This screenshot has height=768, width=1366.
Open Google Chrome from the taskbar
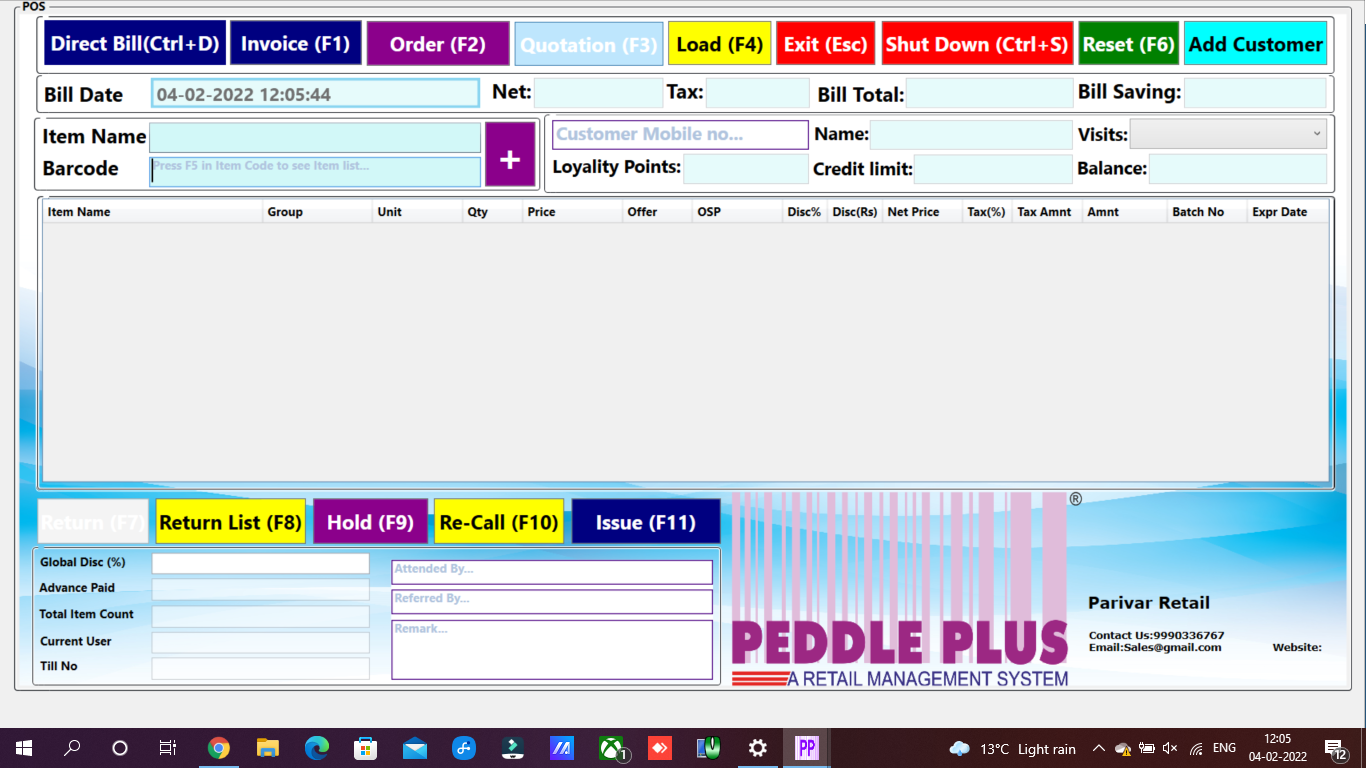218,748
